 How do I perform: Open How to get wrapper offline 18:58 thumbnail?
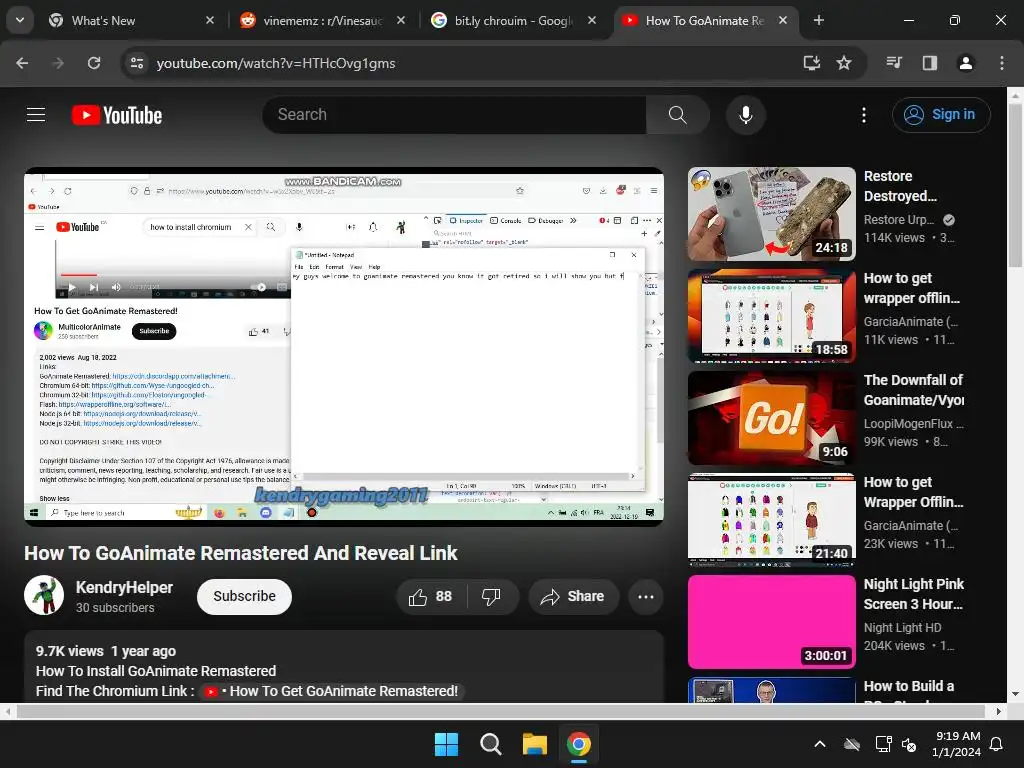(771, 316)
